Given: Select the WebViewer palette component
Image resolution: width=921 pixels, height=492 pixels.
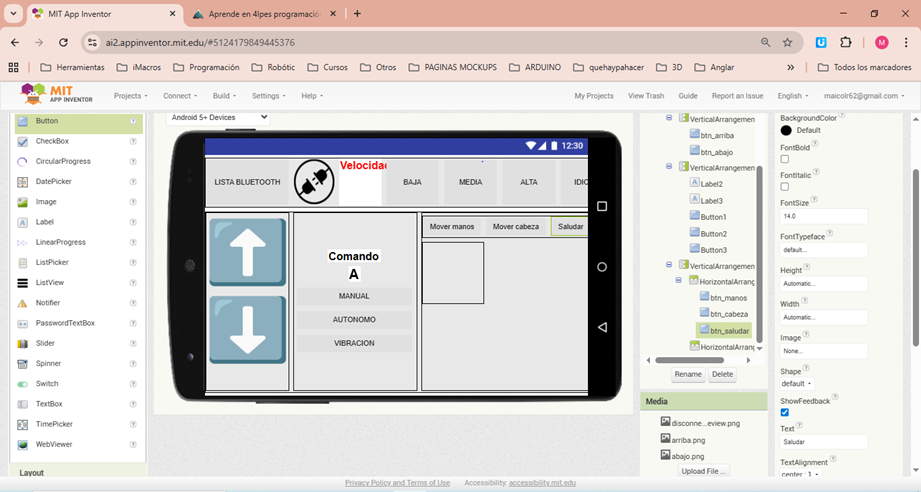Looking at the screenshot, I should [x=53, y=444].
